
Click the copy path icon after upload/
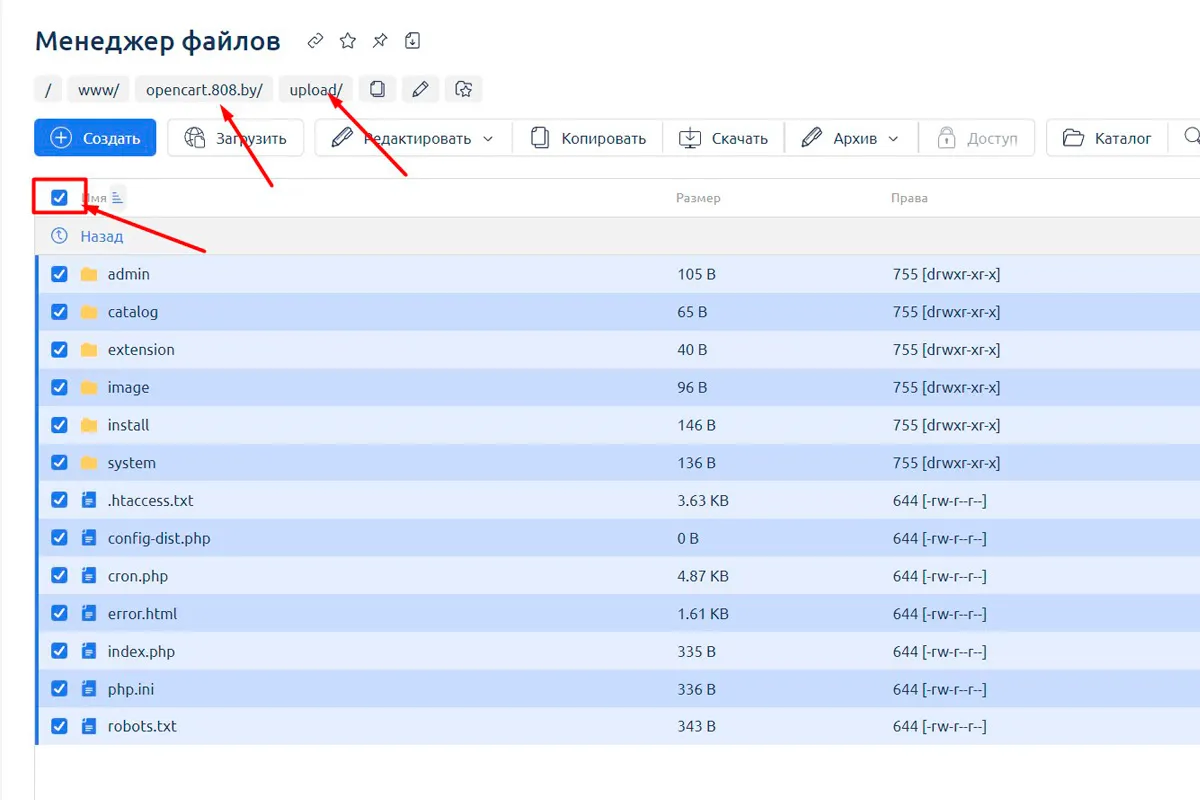point(377,89)
